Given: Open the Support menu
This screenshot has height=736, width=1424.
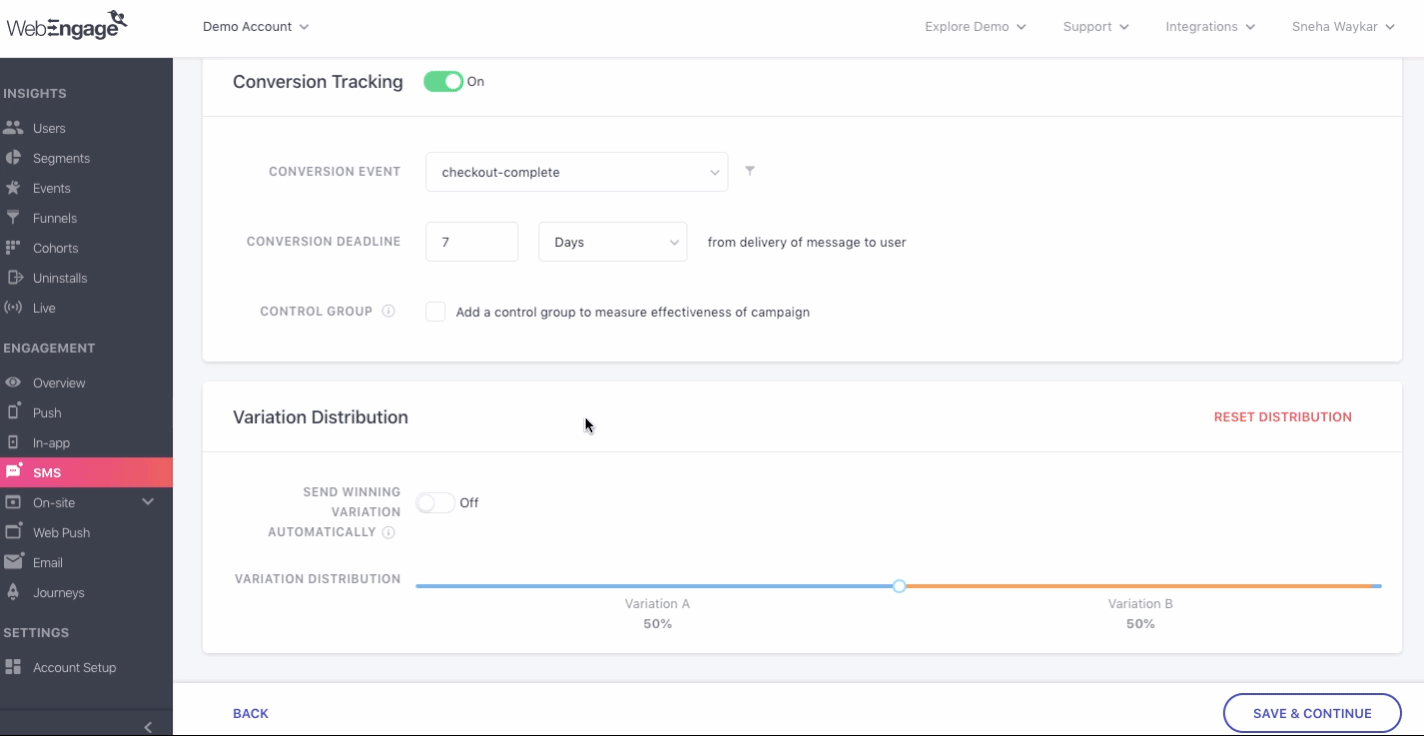Looking at the screenshot, I should pos(1096,27).
